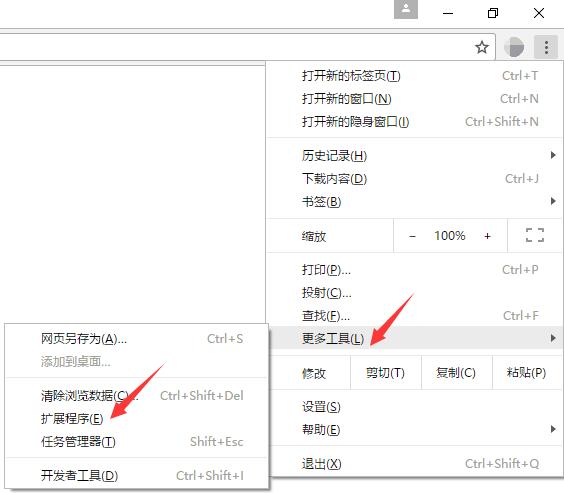Select 打开新的标签页(T) menu item
This screenshot has height=493, width=564.
(x=415, y=76)
